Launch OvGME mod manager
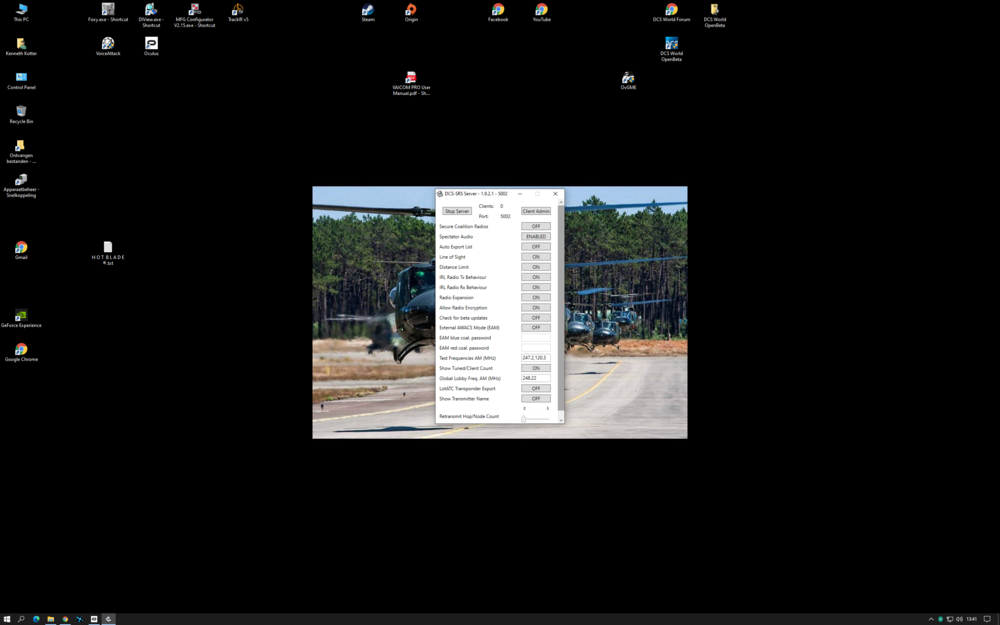 628,78
